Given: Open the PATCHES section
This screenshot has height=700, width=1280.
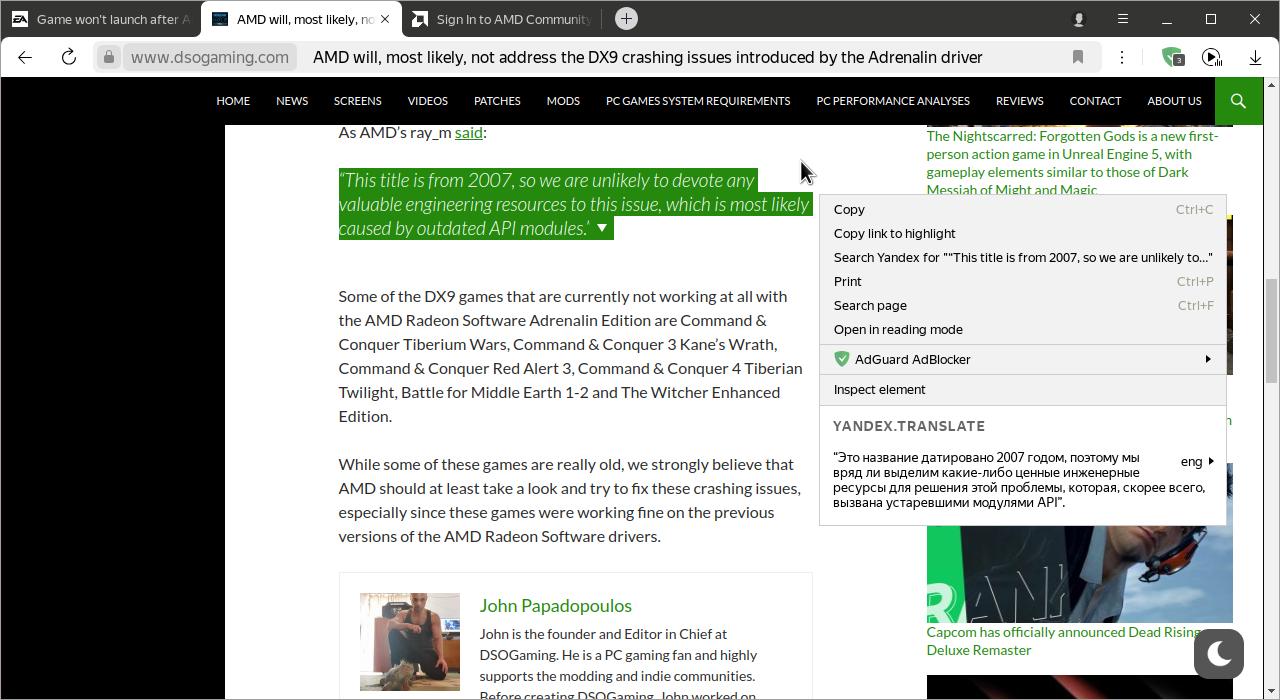Looking at the screenshot, I should [x=497, y=101].
